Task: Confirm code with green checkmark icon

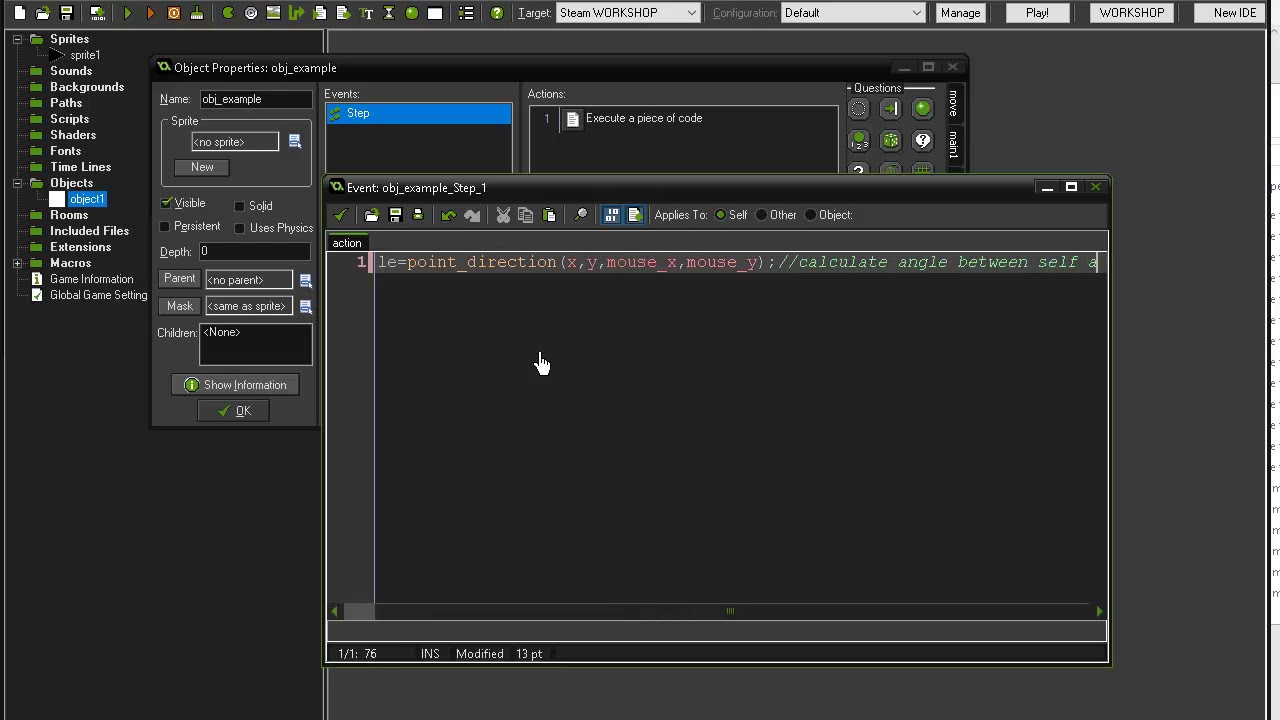Action: [x=341, y=215]
